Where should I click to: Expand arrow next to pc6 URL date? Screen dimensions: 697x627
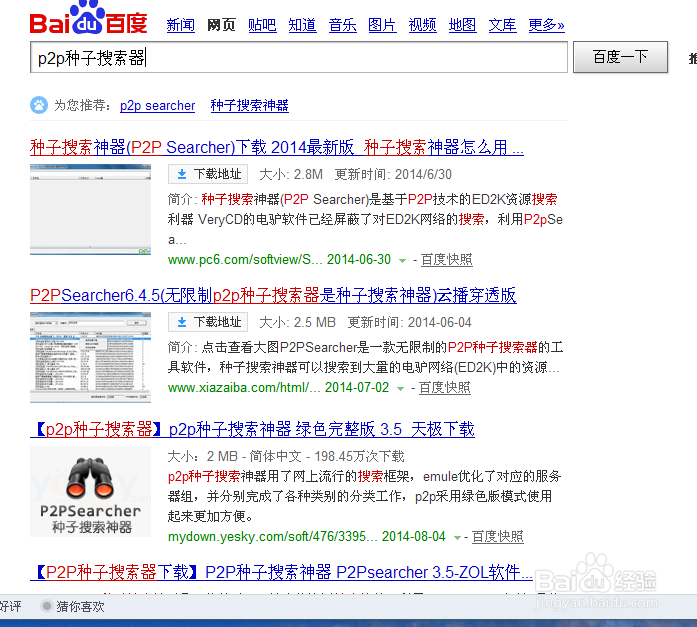pos(402,261)
